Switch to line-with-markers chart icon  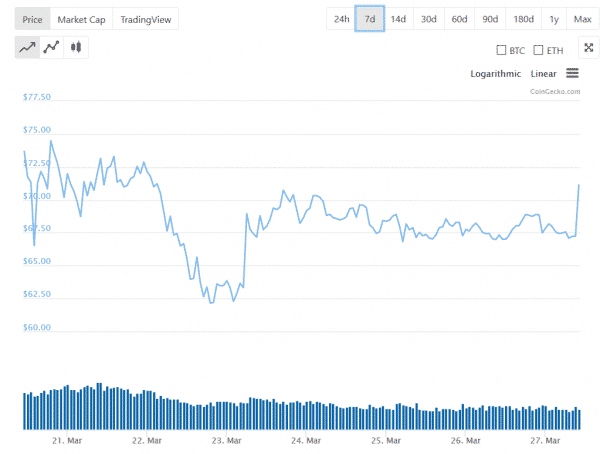[51, 47]
